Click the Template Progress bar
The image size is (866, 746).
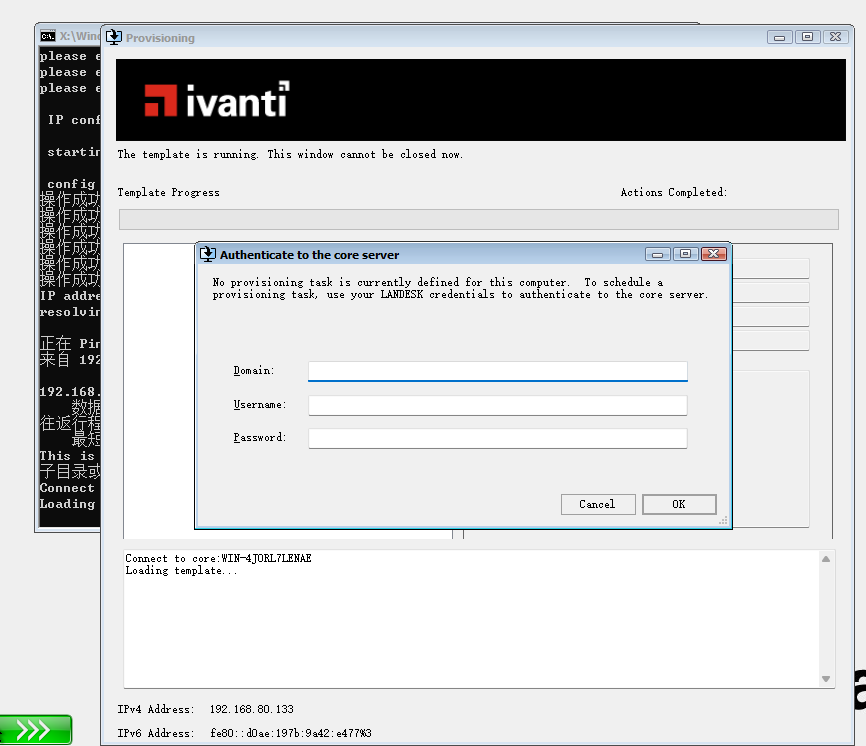pyautogui.click(x=478, y=220)
